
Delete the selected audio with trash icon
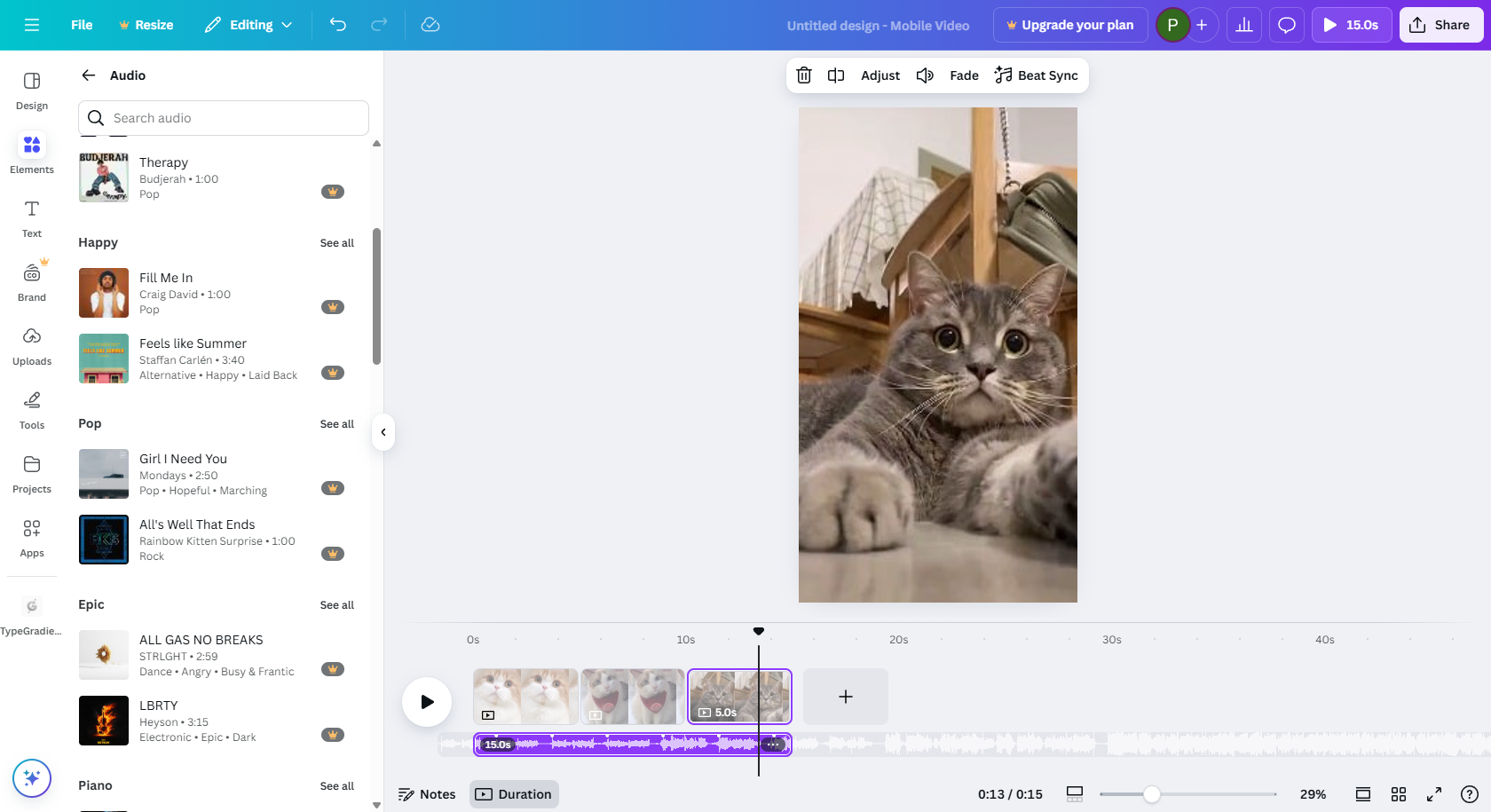(x=804, y=75)
